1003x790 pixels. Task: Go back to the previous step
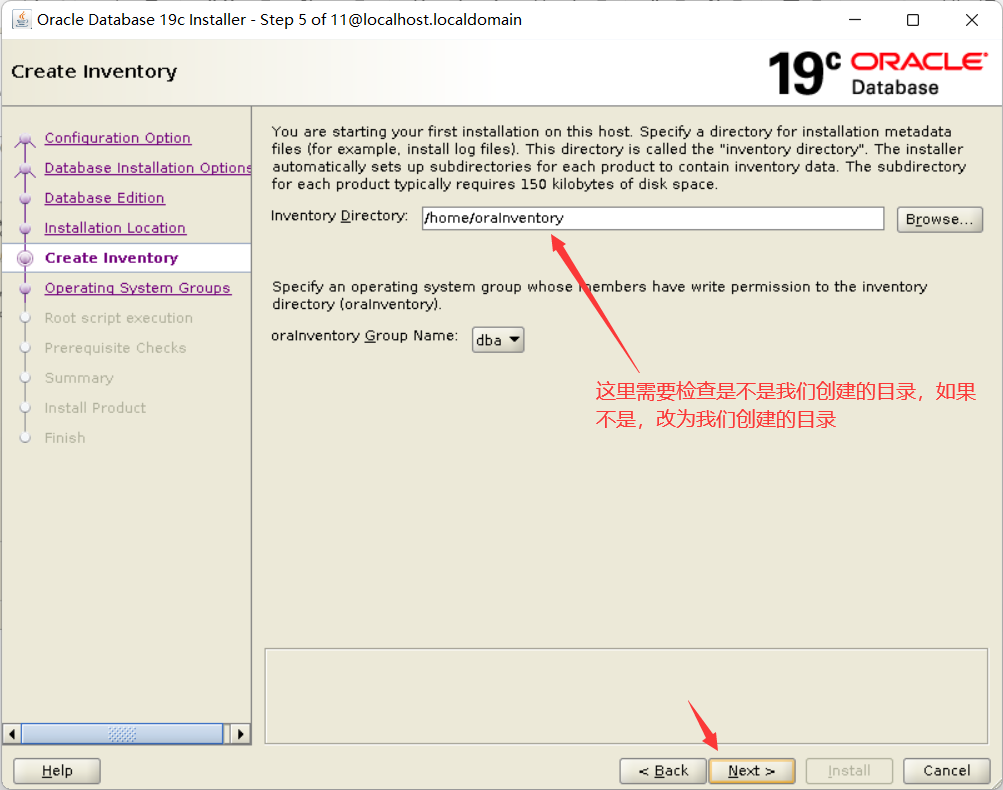pyautogui.click(x=663, y=771)
